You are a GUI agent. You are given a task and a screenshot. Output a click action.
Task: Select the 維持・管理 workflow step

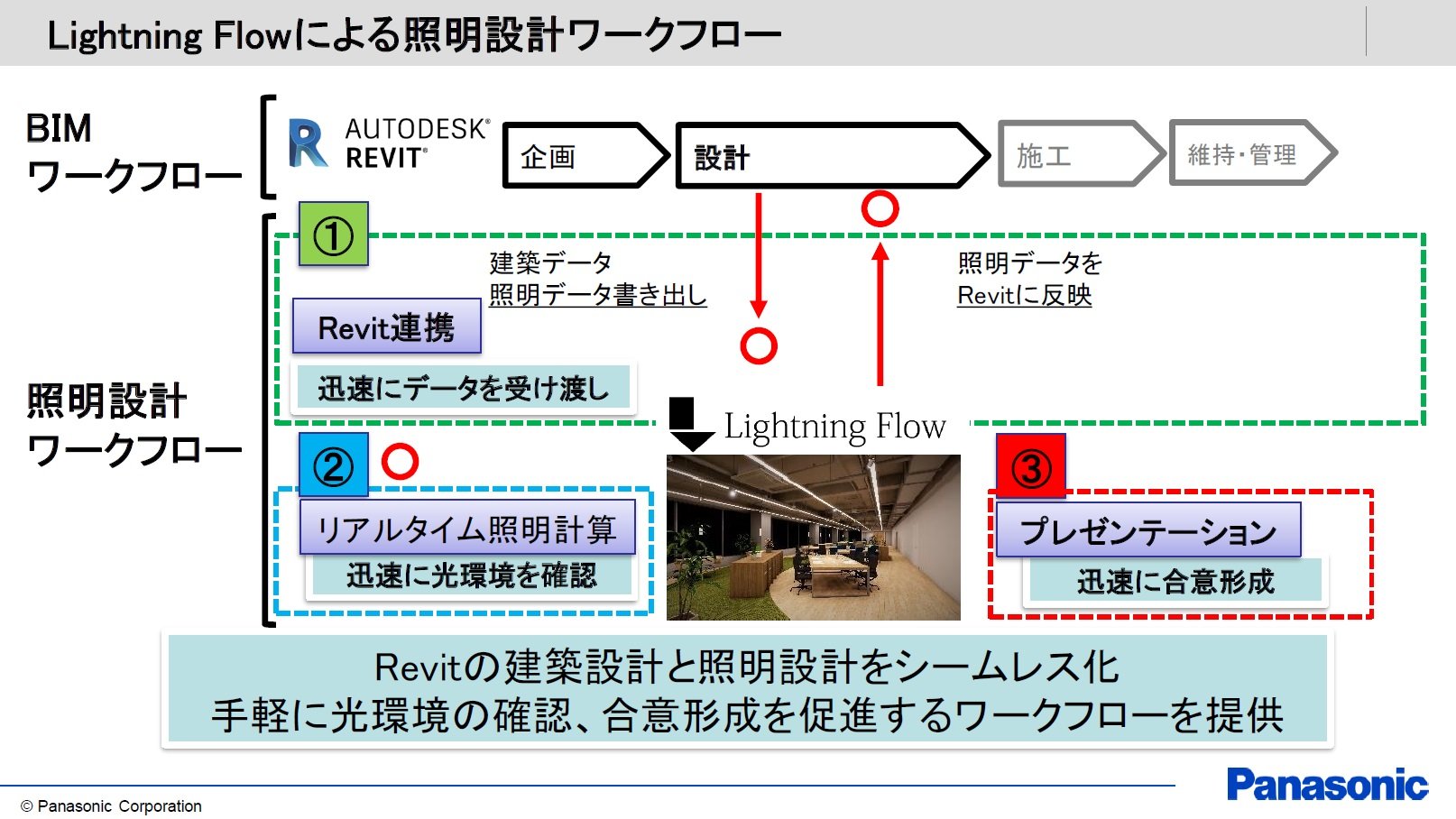click(x=1252, y=153)
